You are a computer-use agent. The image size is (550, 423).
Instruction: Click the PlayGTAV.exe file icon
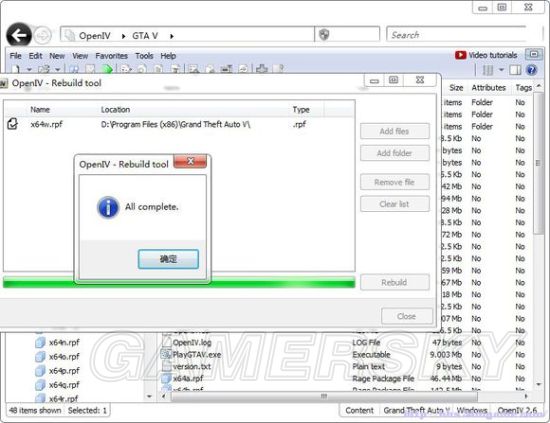(165, 354)
